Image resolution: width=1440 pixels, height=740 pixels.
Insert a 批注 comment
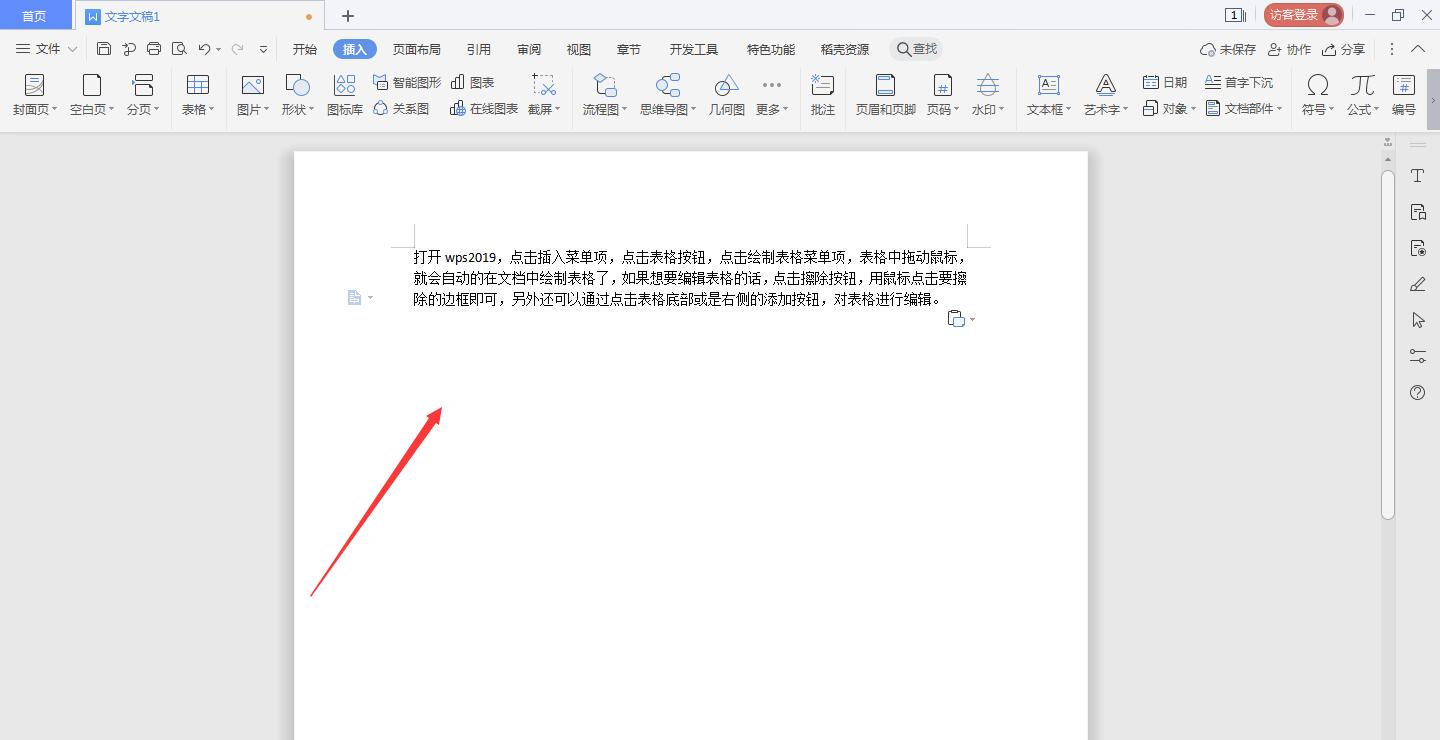[x=822, y=95]
